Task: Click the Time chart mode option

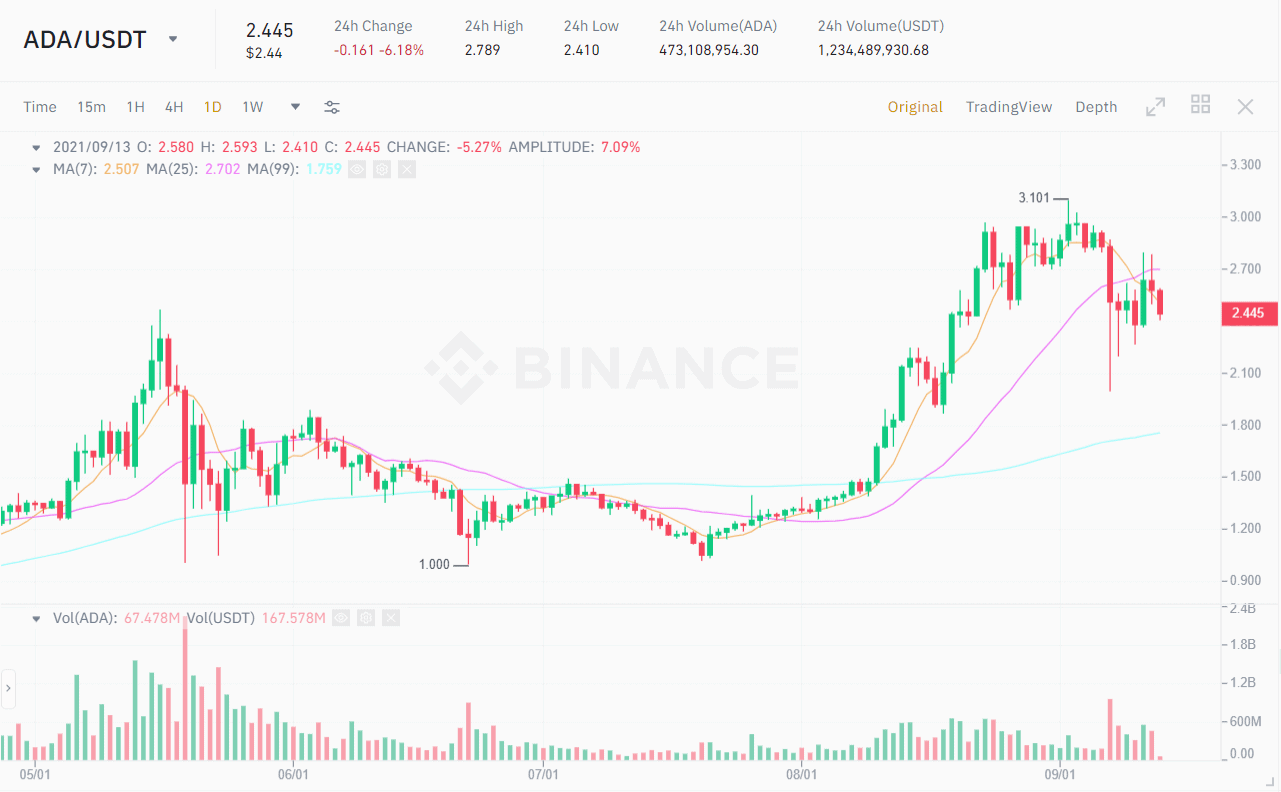Action: point(40,107)
